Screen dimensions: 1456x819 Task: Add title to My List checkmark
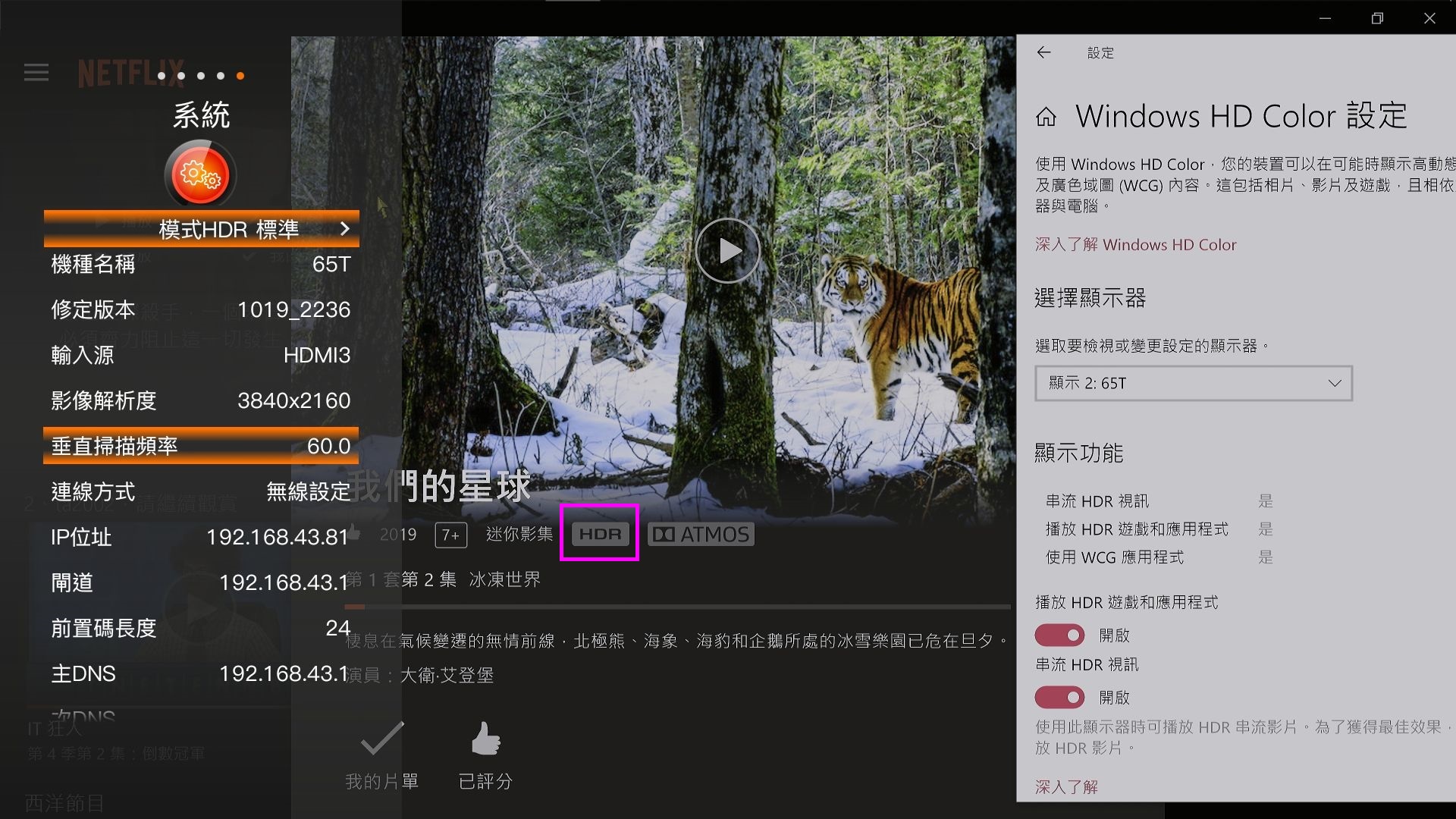[382, 738]
